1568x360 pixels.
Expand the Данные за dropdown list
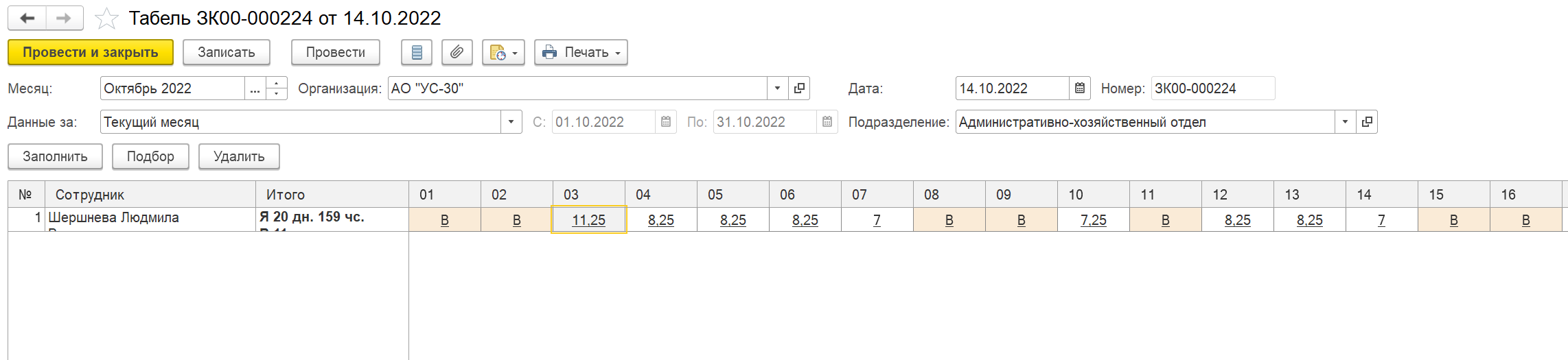coord(511,122)
